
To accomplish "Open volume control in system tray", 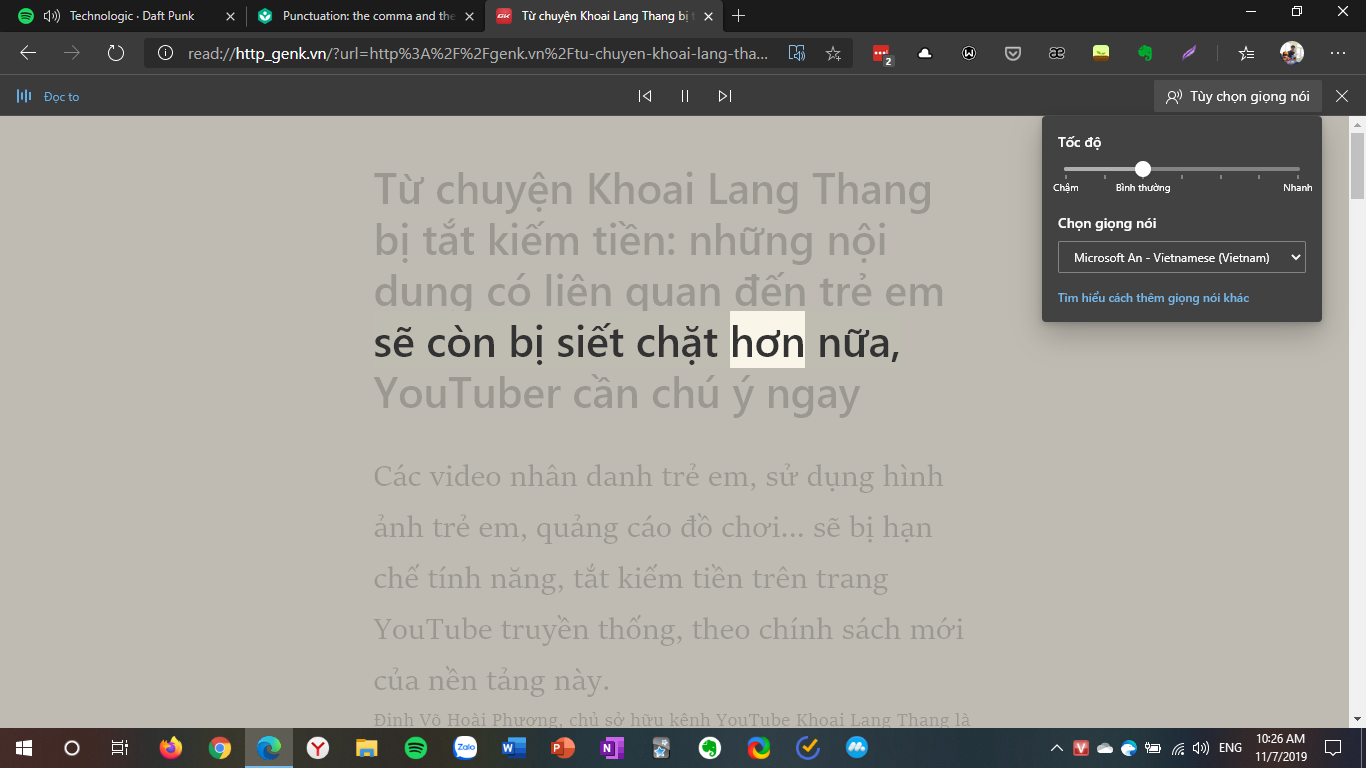I will 1201,748.
